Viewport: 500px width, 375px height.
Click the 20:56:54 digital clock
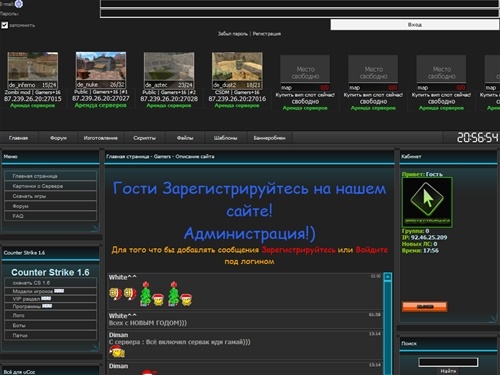[477, 138]
